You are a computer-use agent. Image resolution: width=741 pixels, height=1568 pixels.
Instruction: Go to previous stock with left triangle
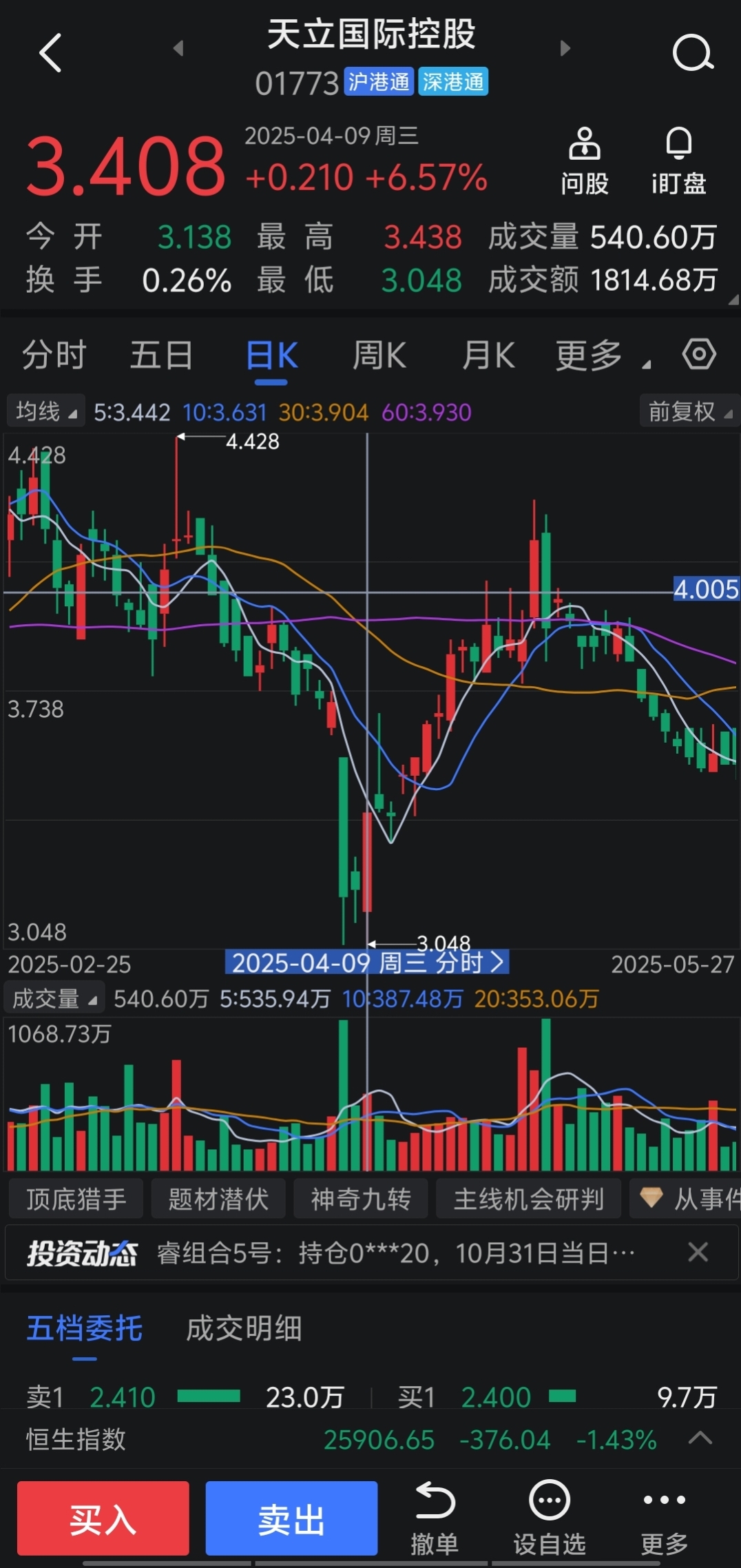(178, 48)
